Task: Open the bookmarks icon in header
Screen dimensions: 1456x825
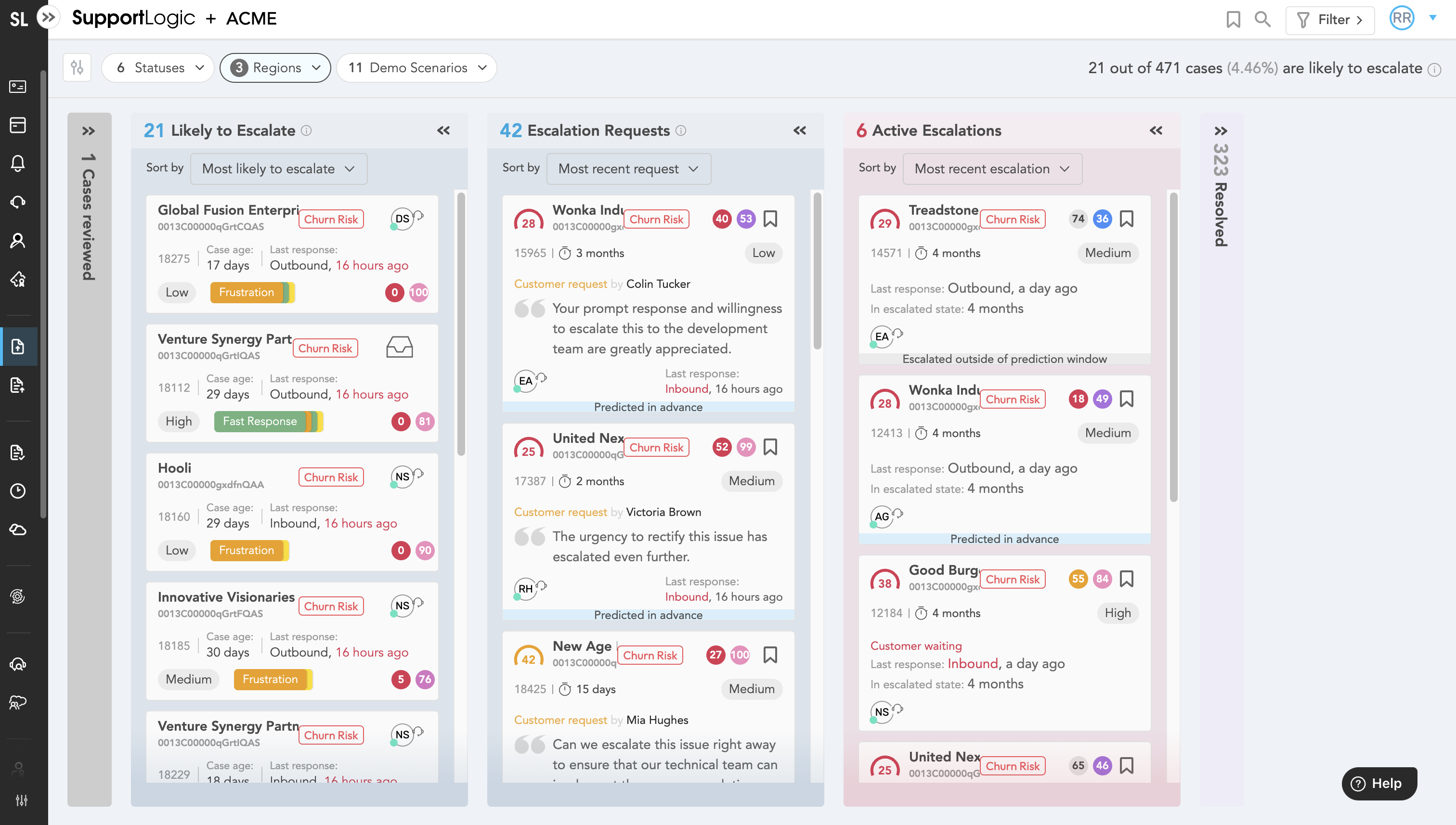Action: (x=1233, y=20)
